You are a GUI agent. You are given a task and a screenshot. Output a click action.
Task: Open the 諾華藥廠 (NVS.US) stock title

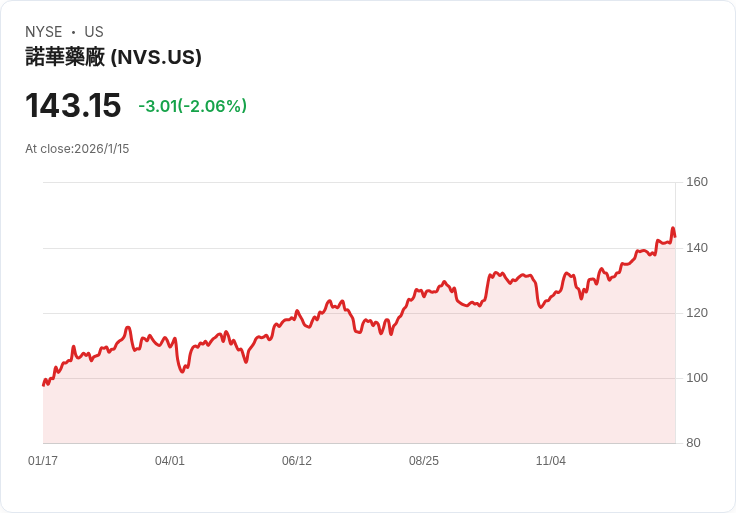[x=113, y=57]
